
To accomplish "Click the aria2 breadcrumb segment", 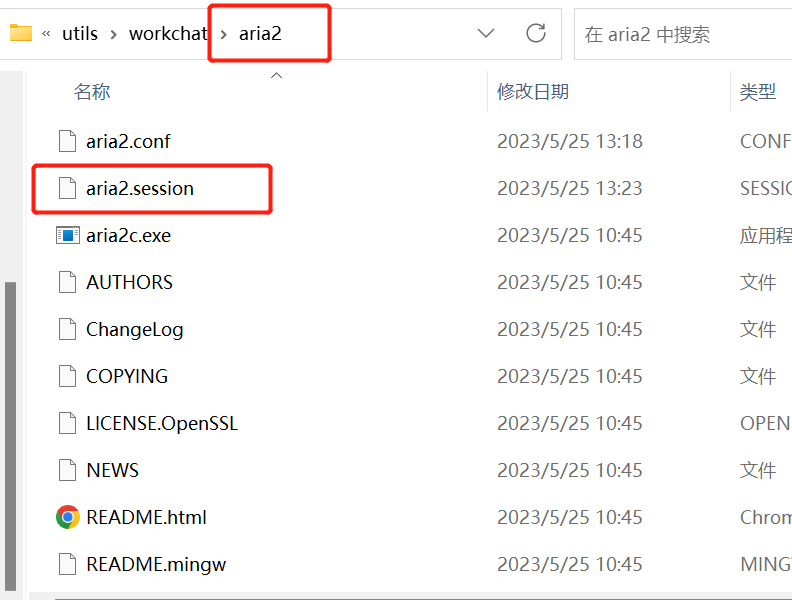I will 260,33.
